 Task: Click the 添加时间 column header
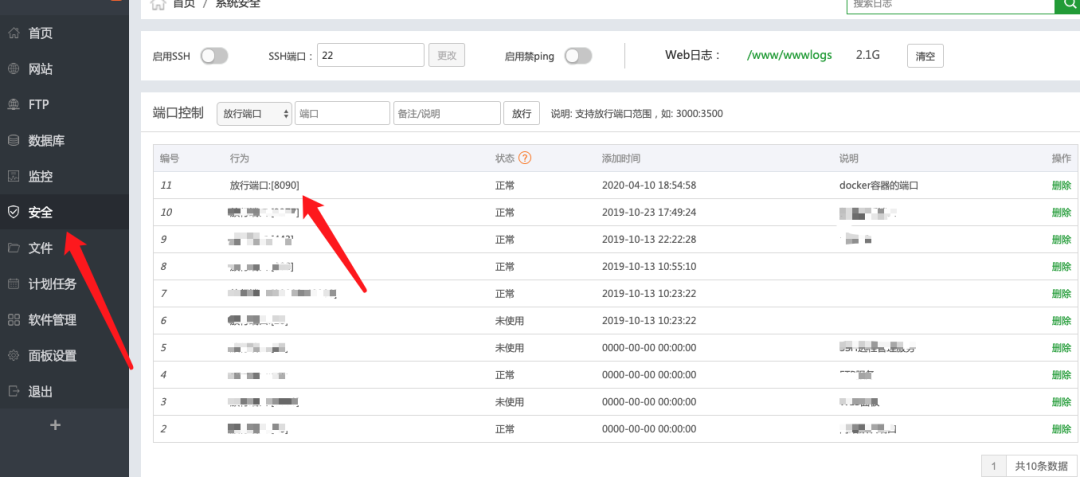coord(621,158)
